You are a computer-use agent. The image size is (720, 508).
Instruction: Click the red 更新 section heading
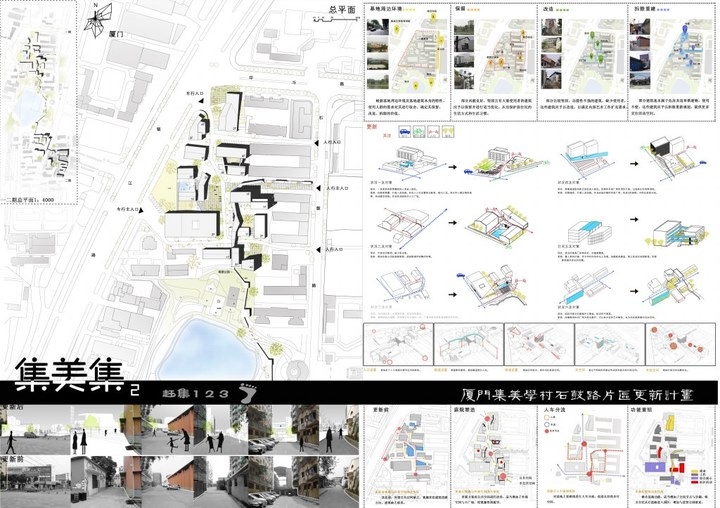[x=371, y=126]
